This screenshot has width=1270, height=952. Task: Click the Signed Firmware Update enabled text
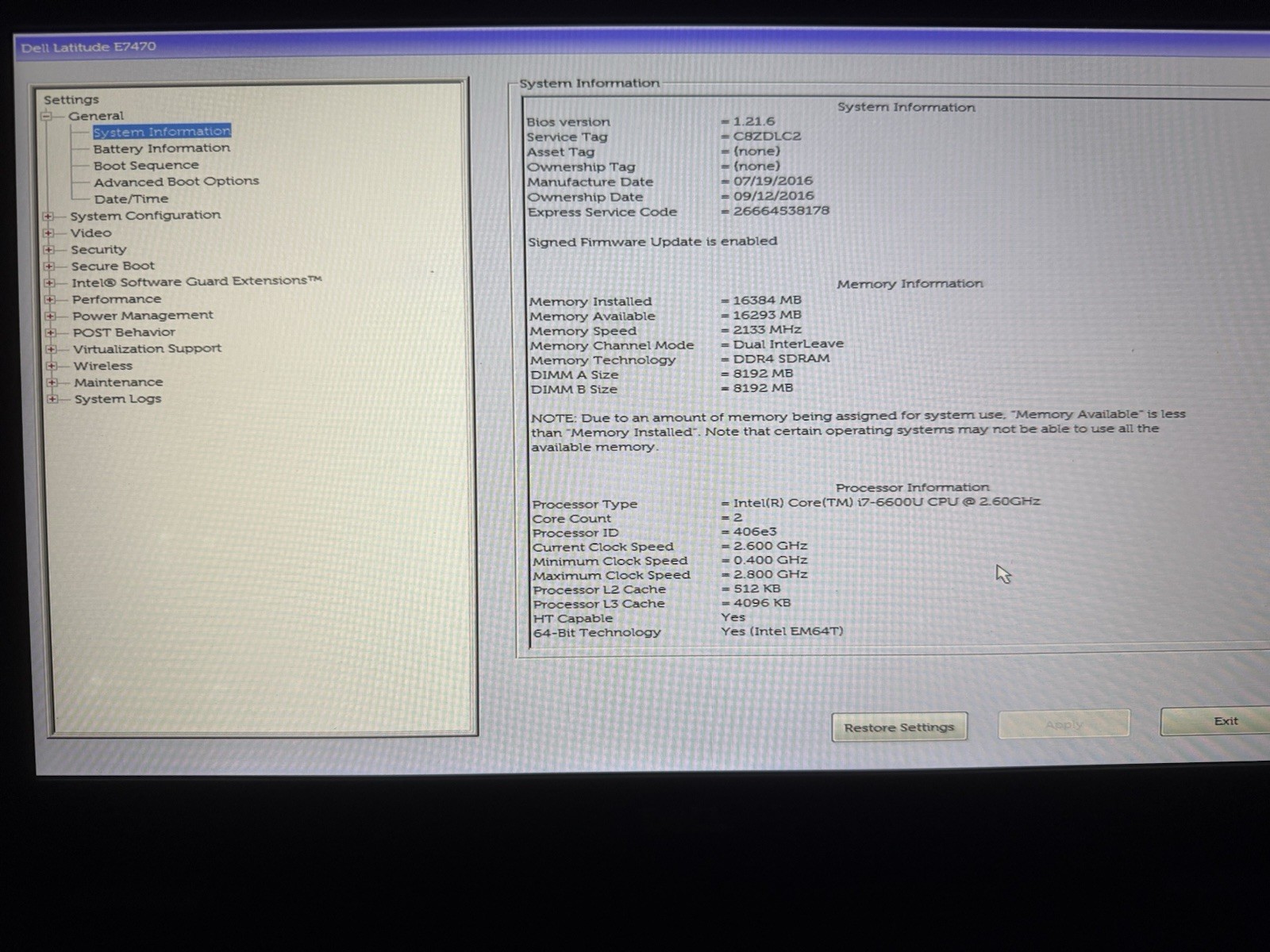click(x=652, y=241)
